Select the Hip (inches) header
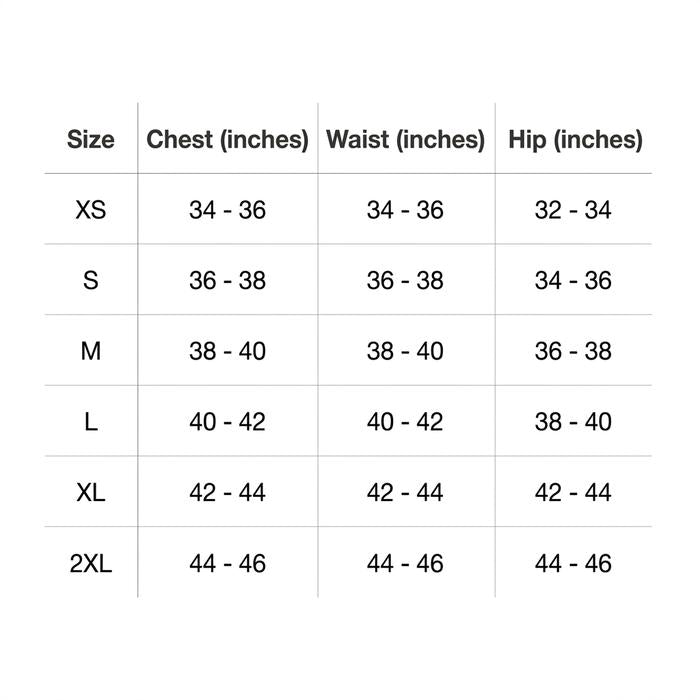700x700 pixels. pyautogui.click(x=575, y=140)
